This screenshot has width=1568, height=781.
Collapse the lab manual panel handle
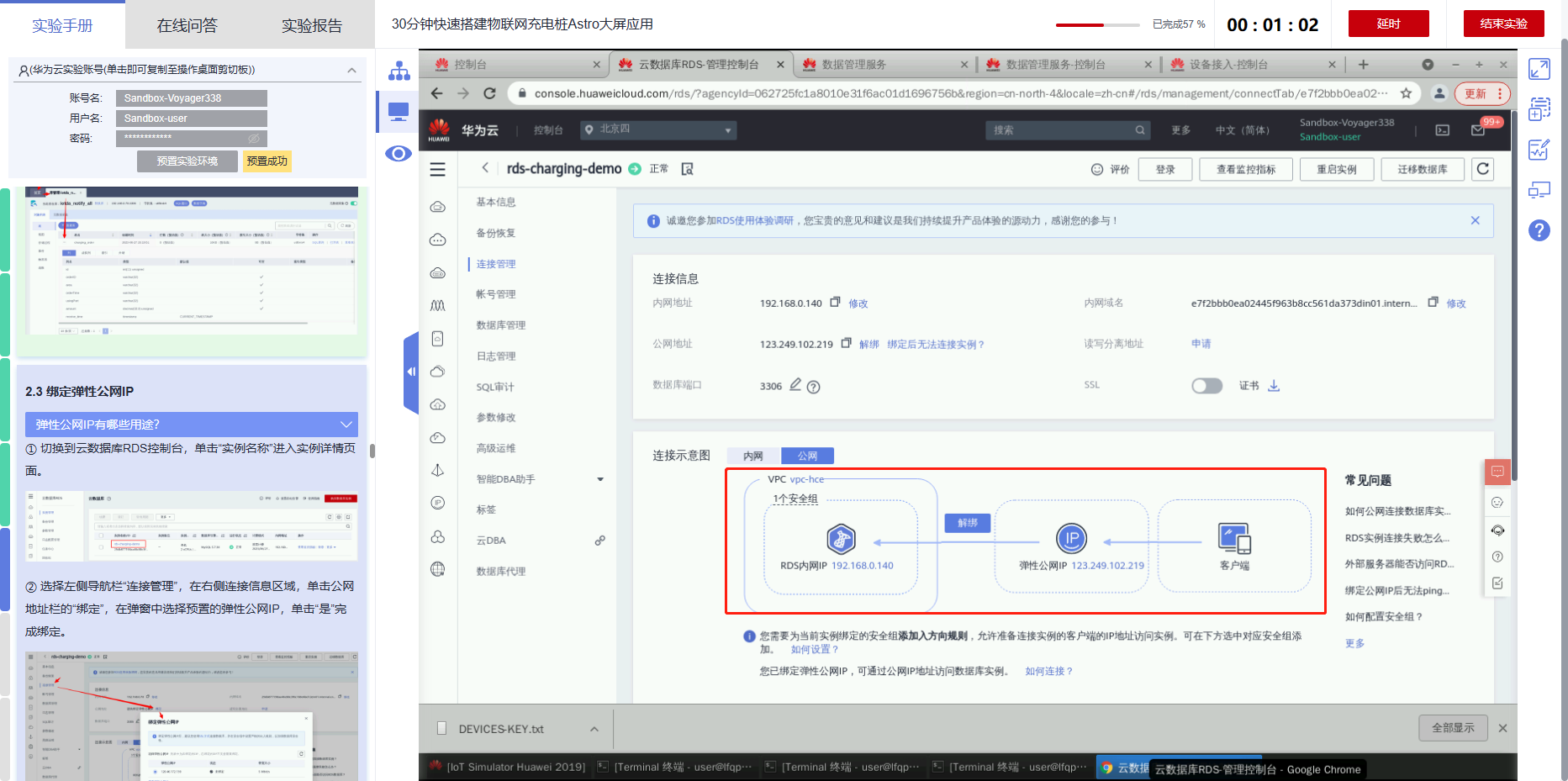pos(411,372)
